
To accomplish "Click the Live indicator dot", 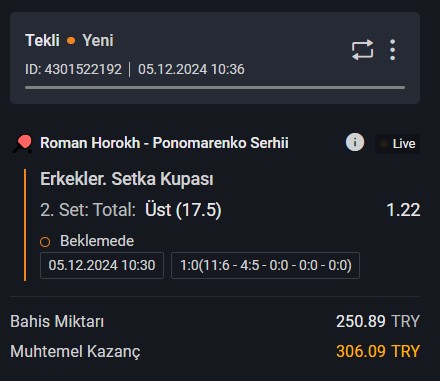I will [384, 144].
